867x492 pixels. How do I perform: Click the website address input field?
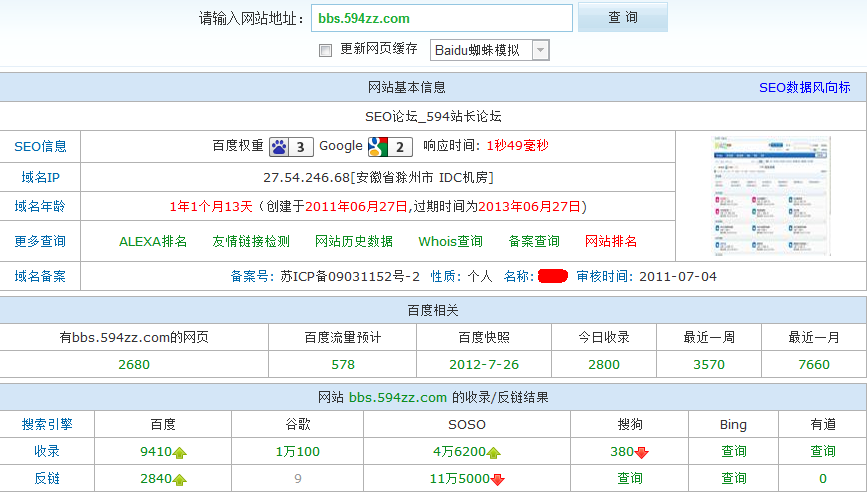(x=442, y=18)
